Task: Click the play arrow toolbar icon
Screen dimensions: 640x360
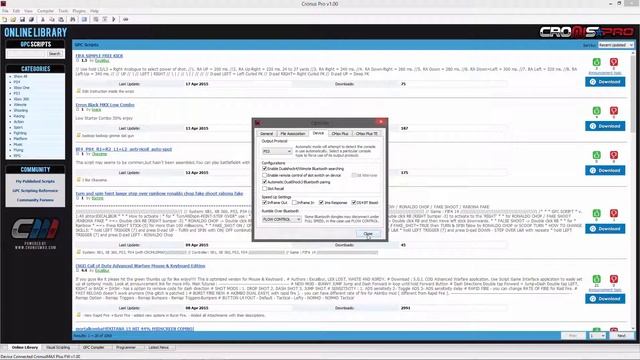Action: tap(114, 19)
